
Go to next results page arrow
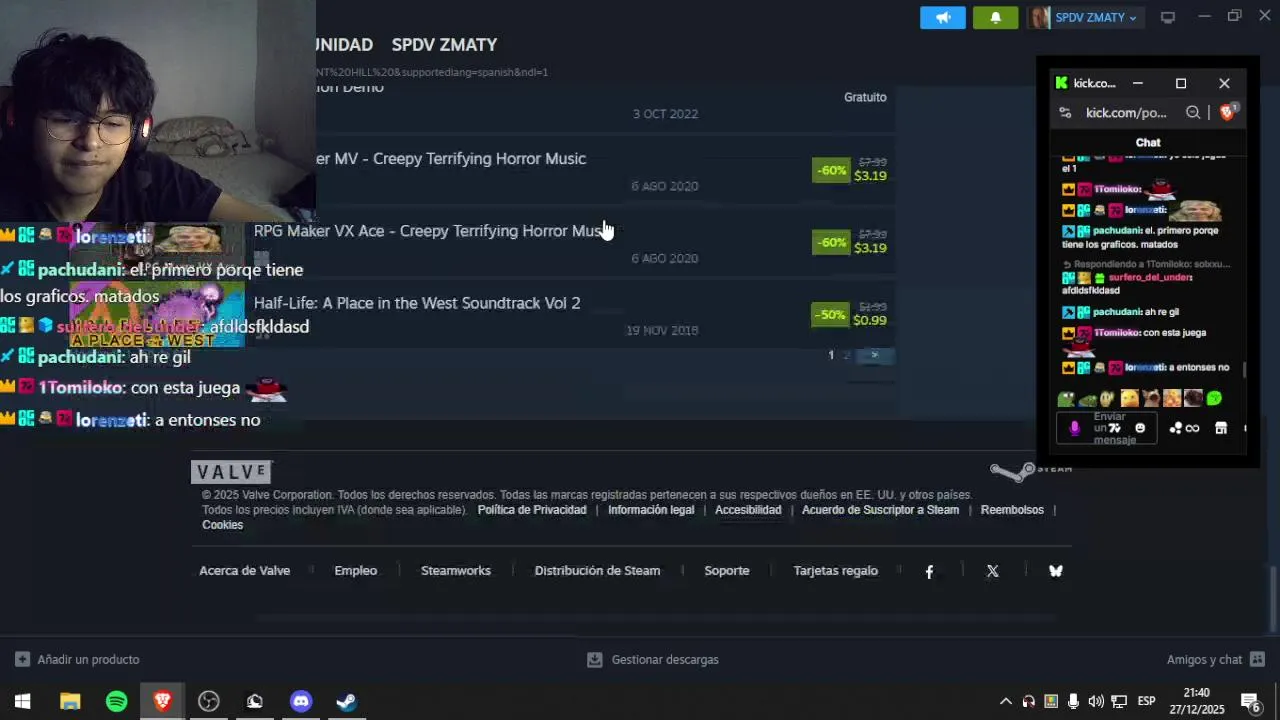[874, 355]
